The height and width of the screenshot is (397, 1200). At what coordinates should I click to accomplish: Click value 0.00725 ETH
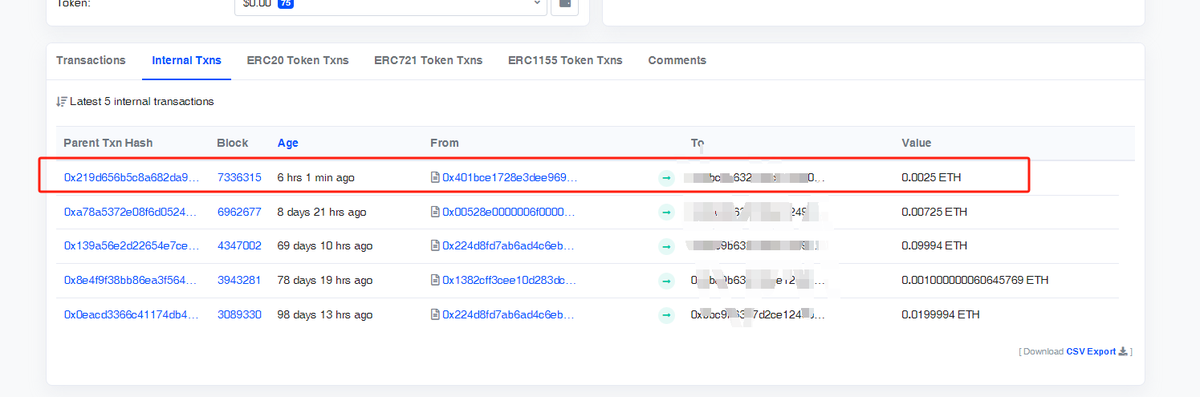pos(935,212)
